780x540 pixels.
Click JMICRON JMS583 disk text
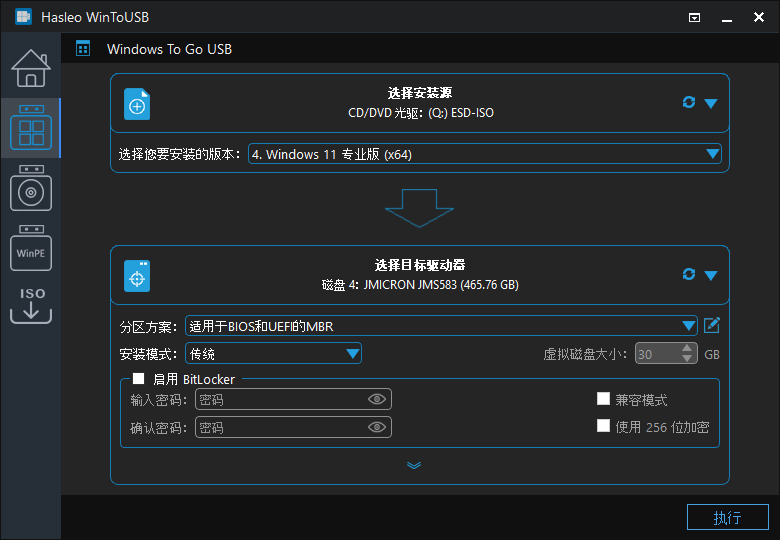coord(420,285)
